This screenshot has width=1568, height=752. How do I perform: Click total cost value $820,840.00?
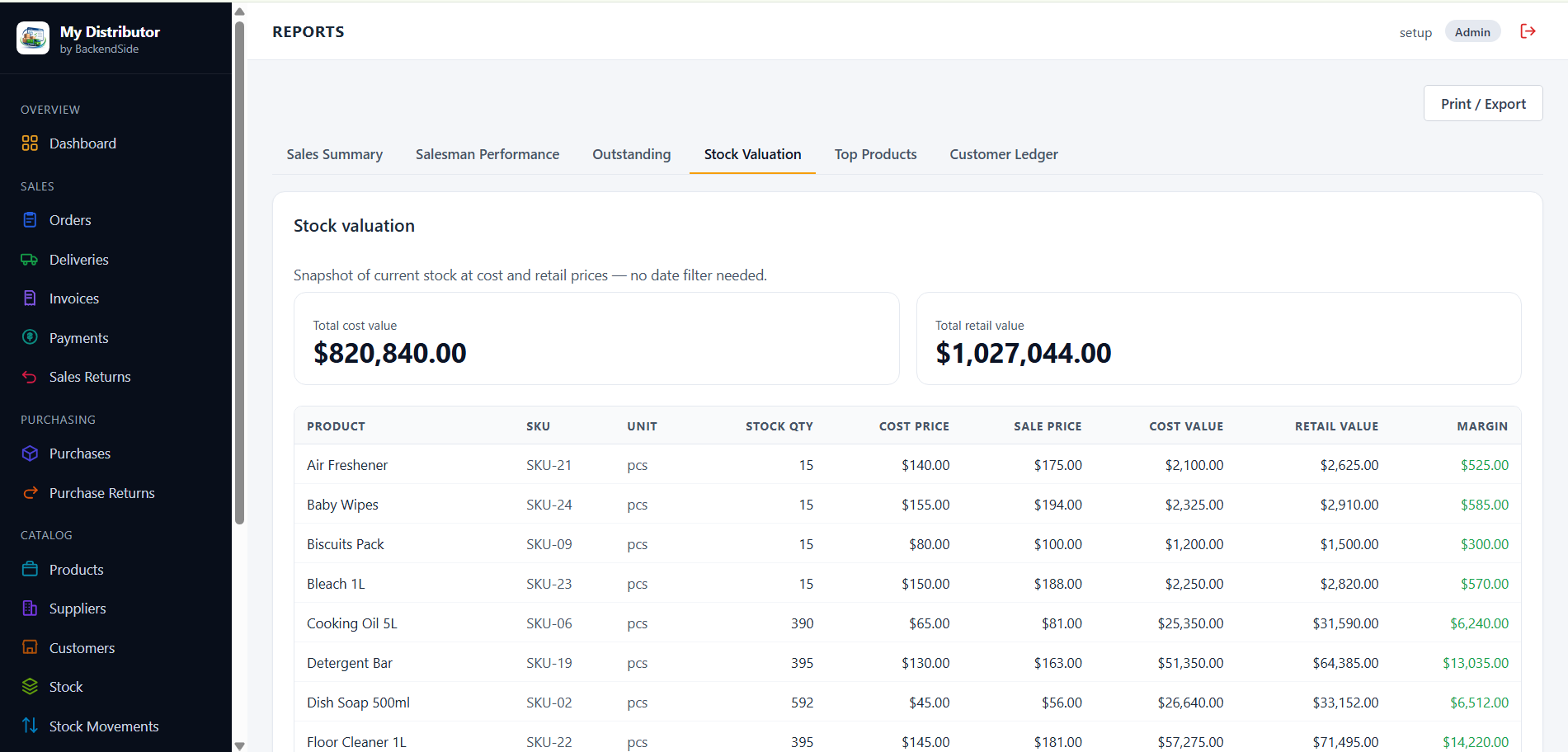[389, 353]
